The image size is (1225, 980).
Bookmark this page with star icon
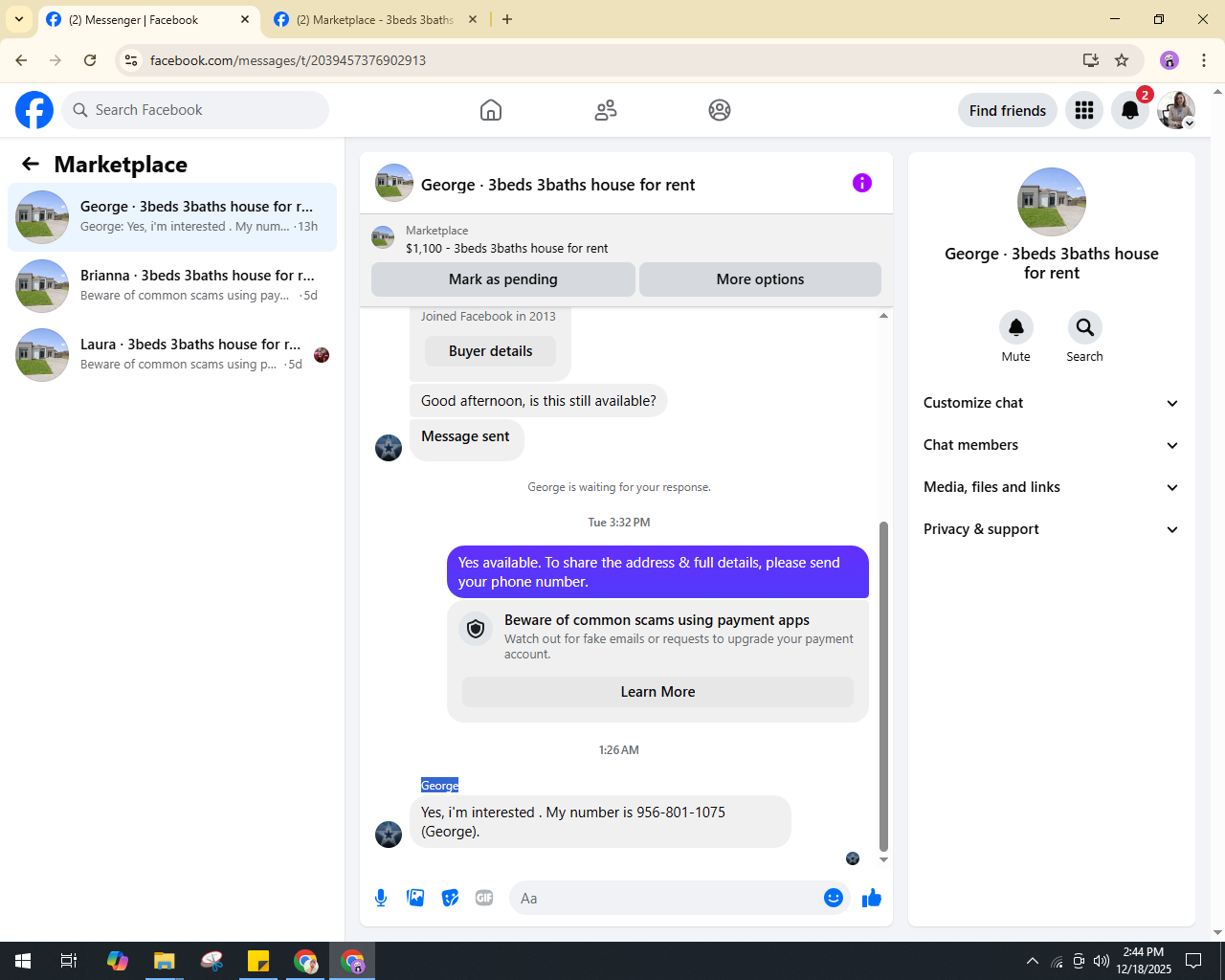point(1122,60)
